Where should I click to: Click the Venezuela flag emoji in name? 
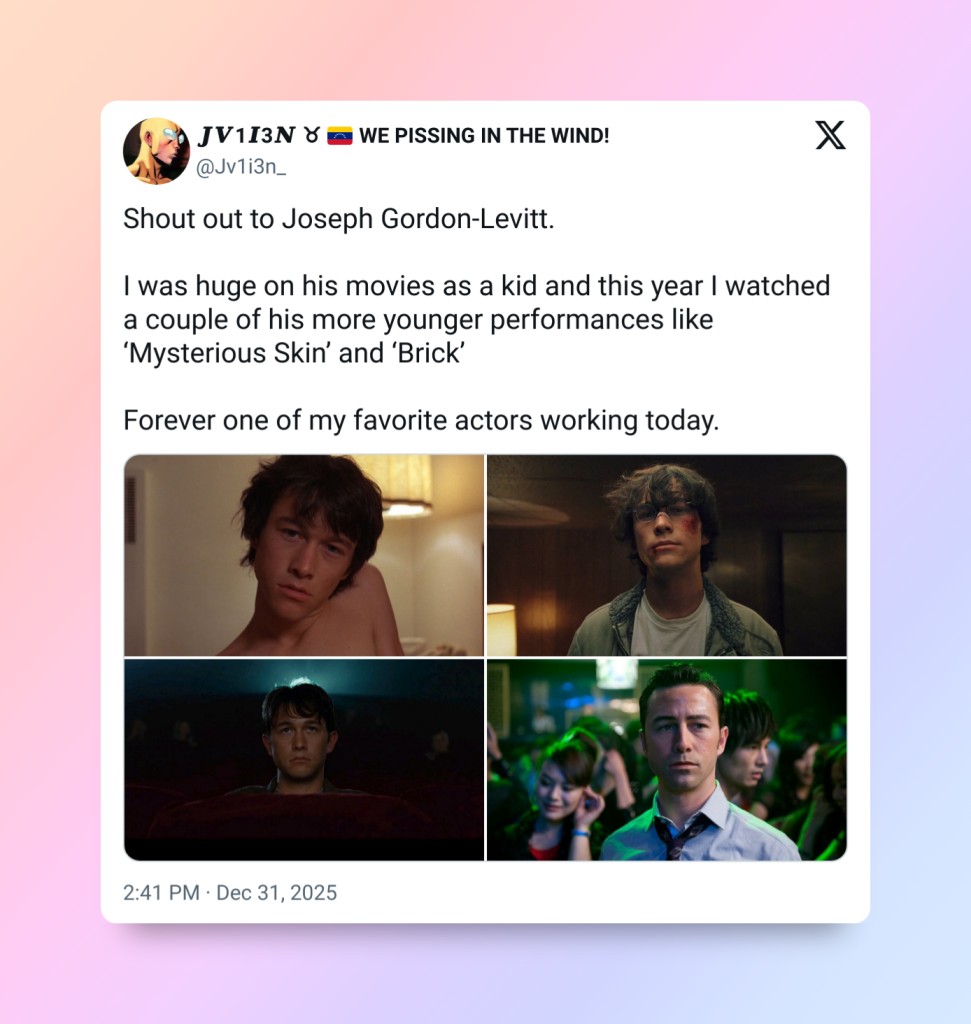click(340, 136)
